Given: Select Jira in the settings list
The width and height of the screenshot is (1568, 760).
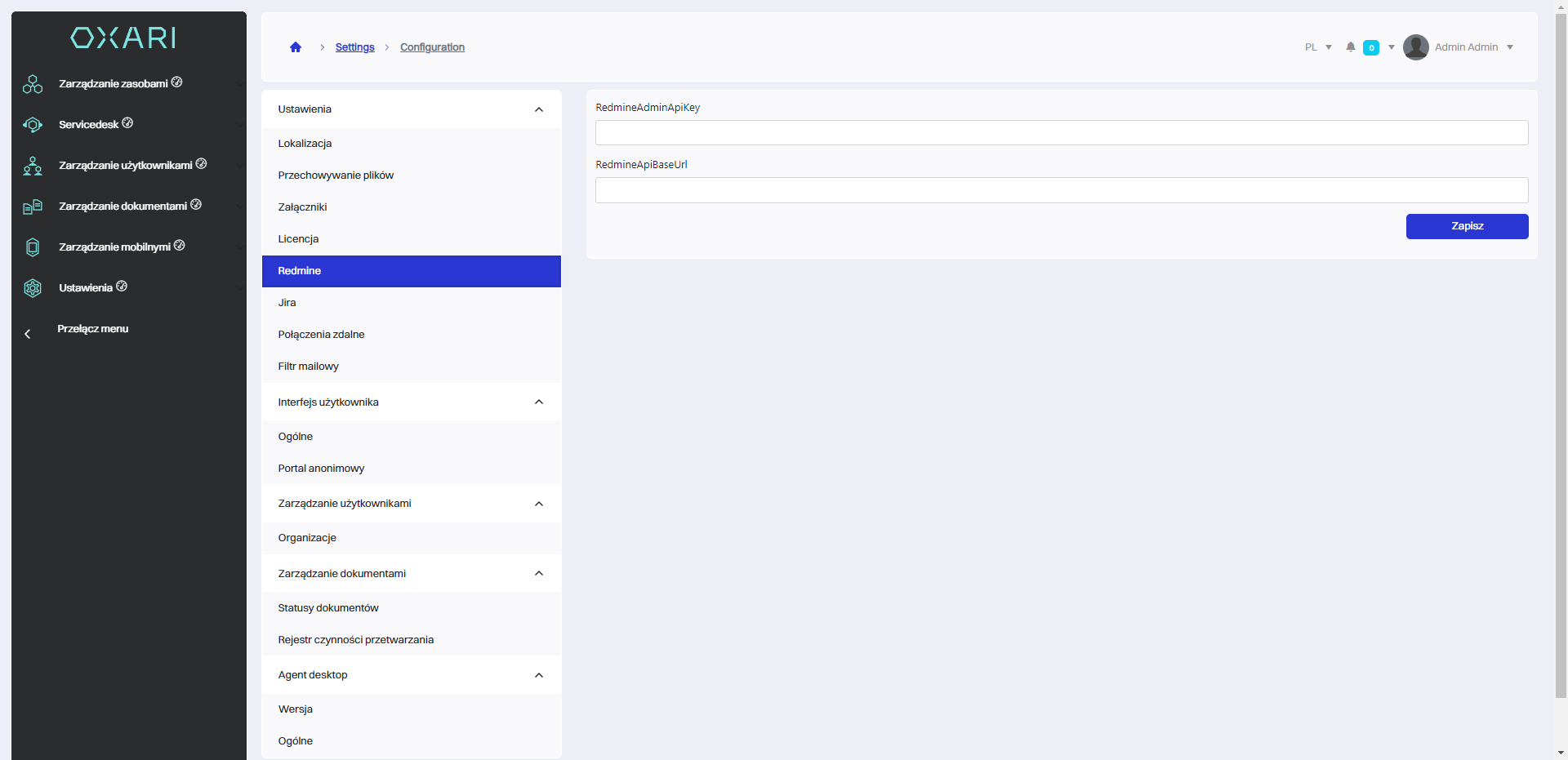Looking at the screenshot, I should (x=287, y=303).
